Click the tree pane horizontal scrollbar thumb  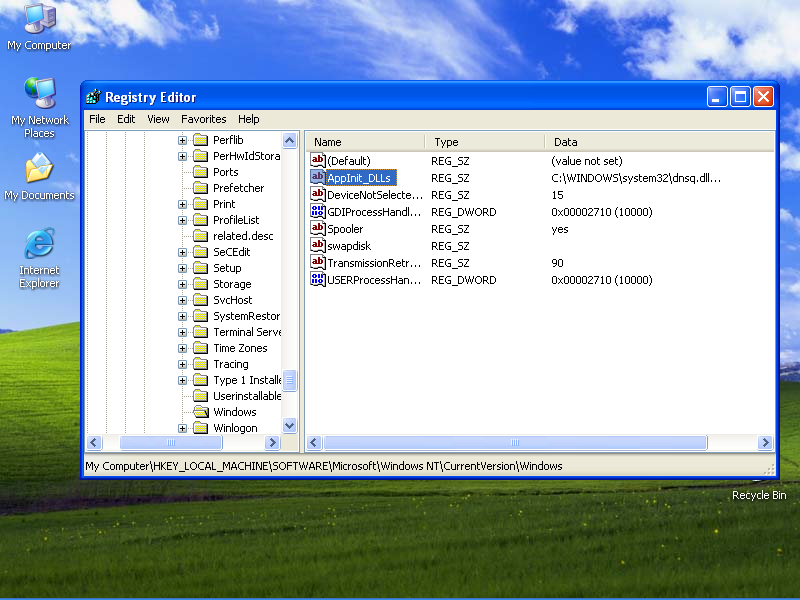point(171,442)
